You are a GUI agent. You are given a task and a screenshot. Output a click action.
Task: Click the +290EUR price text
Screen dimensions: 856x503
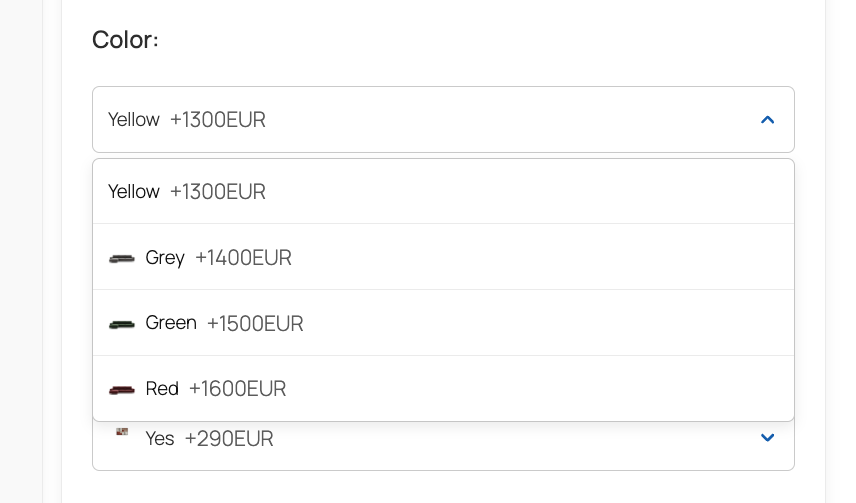[x=229, y=439]
